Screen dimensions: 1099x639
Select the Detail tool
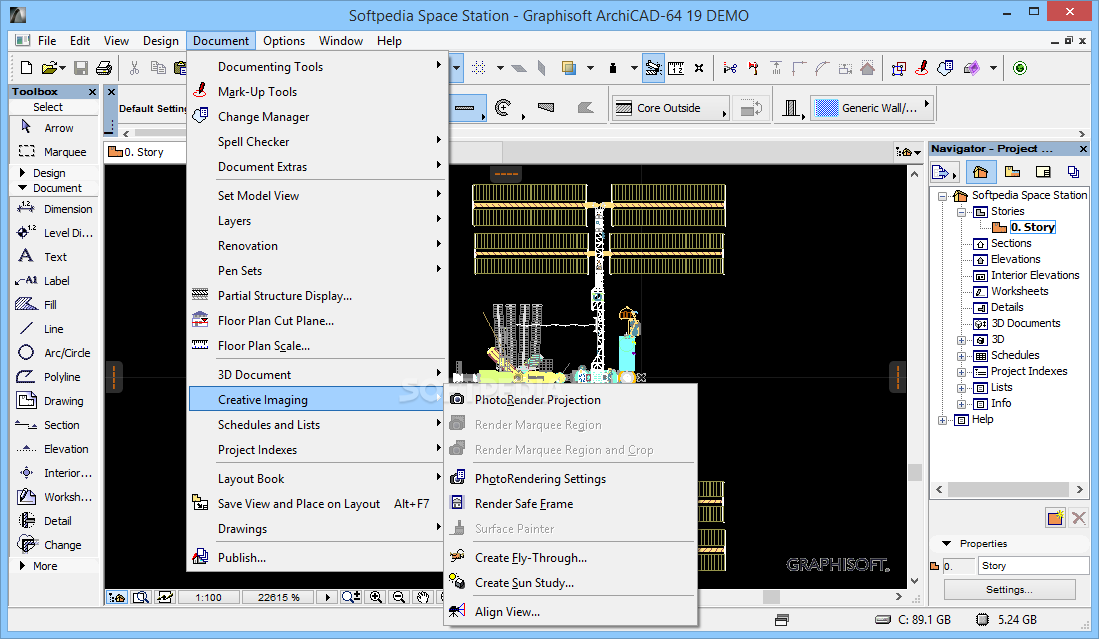[53, 521]
